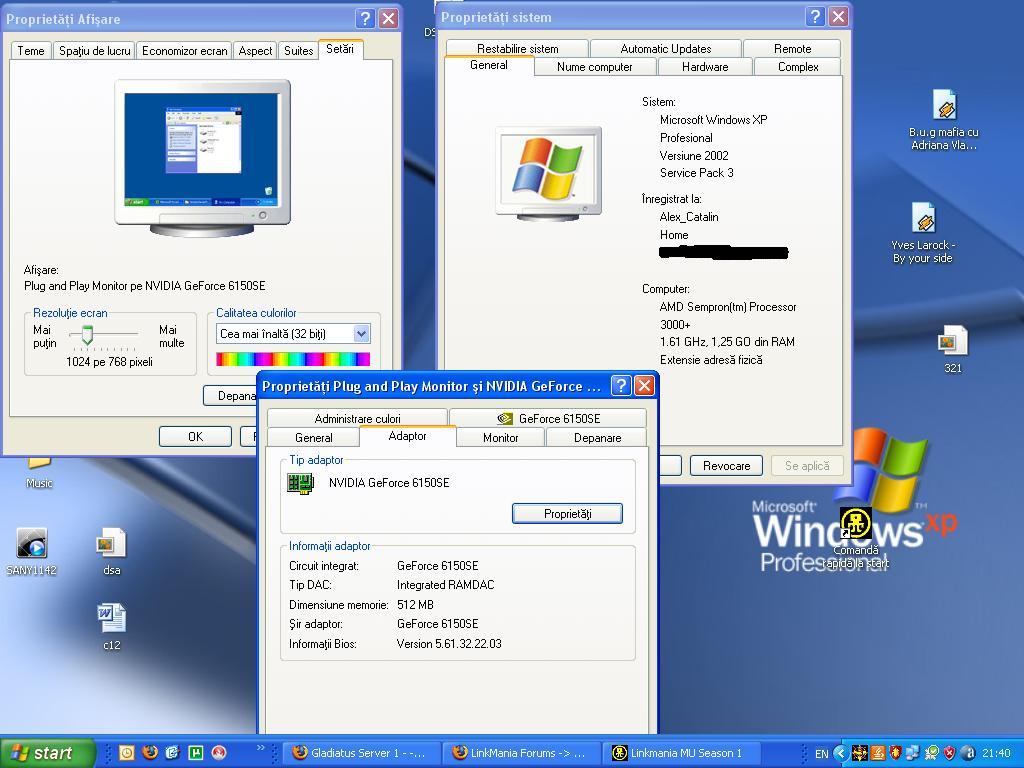This screenshot has width=1024, height=768.
Task: Select the 'dsa' image file on desktop
Action: (x=111, y=551)
